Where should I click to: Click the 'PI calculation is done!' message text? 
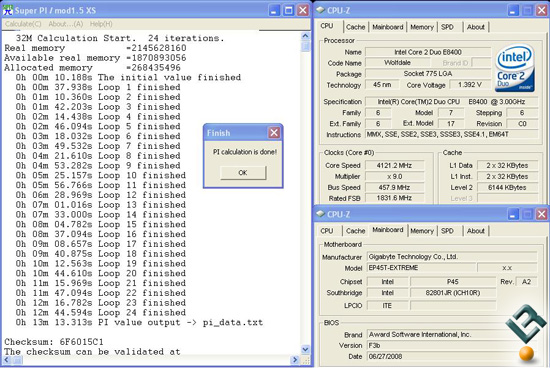245,152
